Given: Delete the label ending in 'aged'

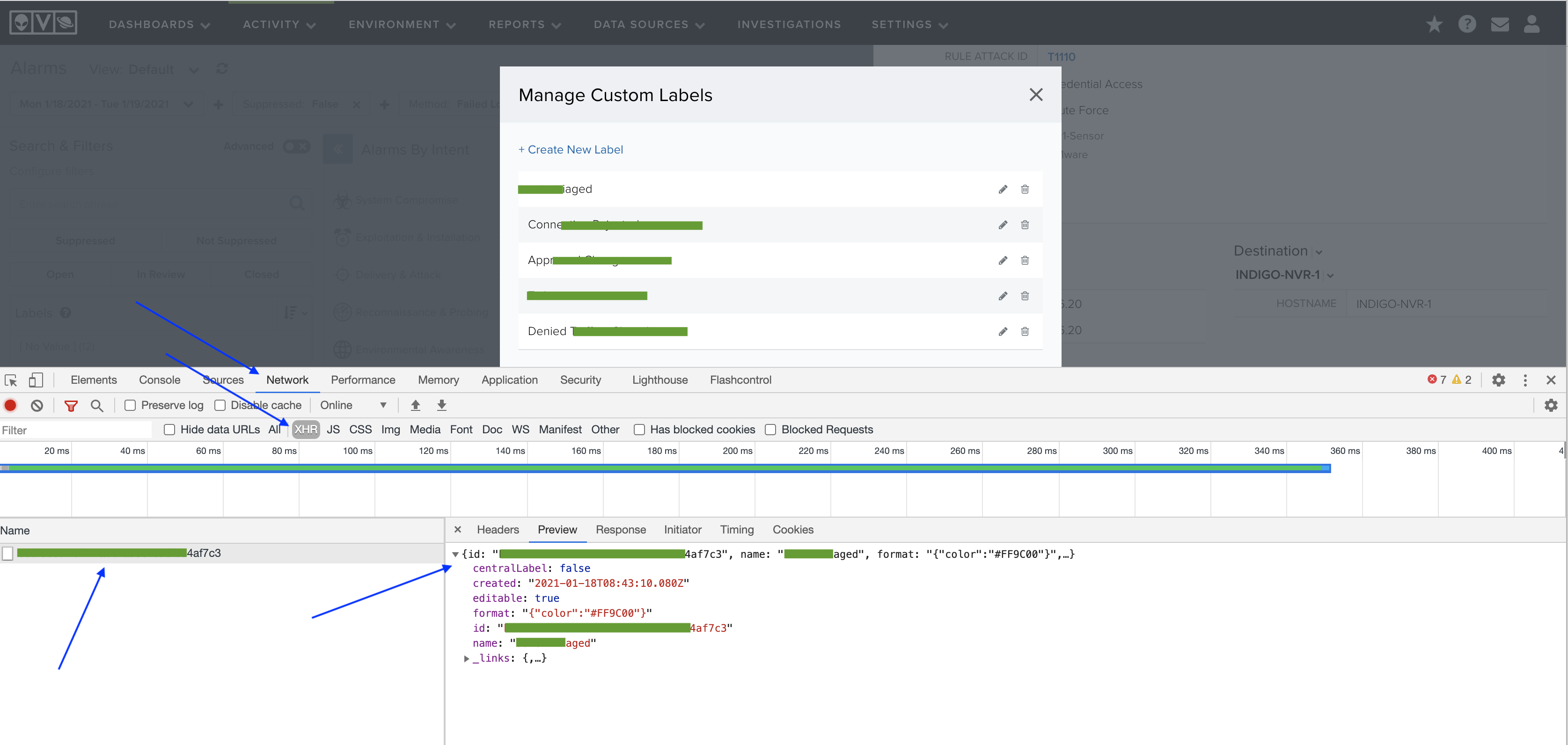Looking at the screenshot, I should point(1025,190).
